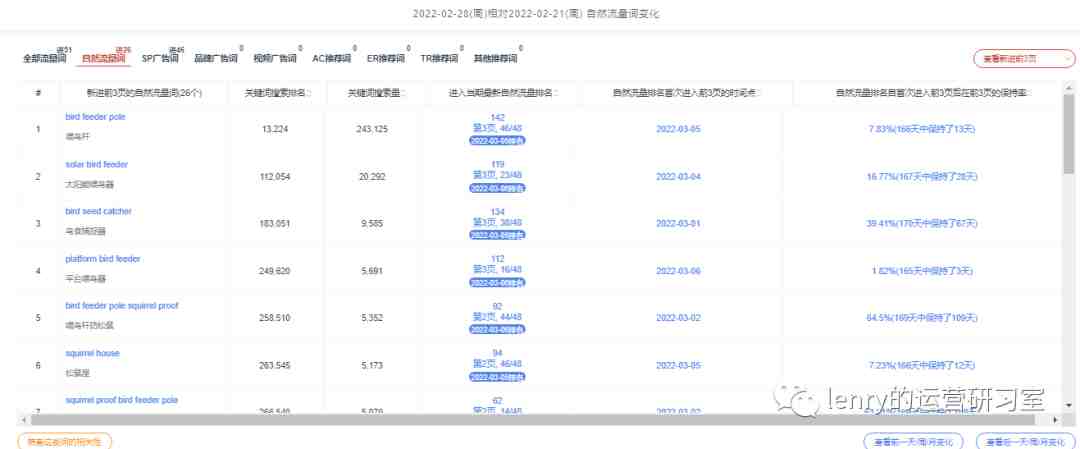Sort by first-entered-top-3-pages time column header

tap(687, 92)
